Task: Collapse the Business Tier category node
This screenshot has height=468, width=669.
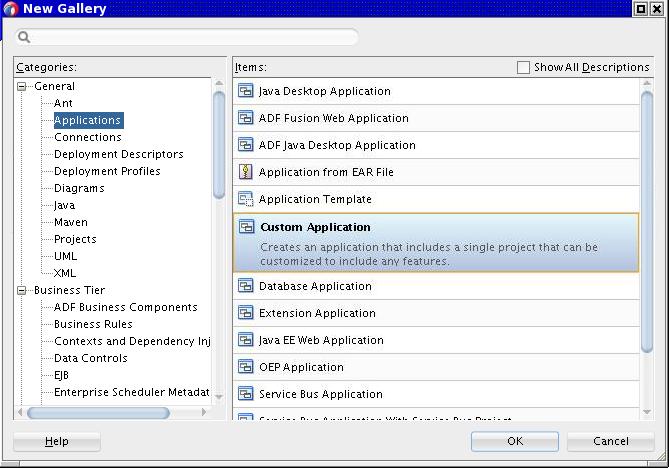Action: click(x=21, y=291)
